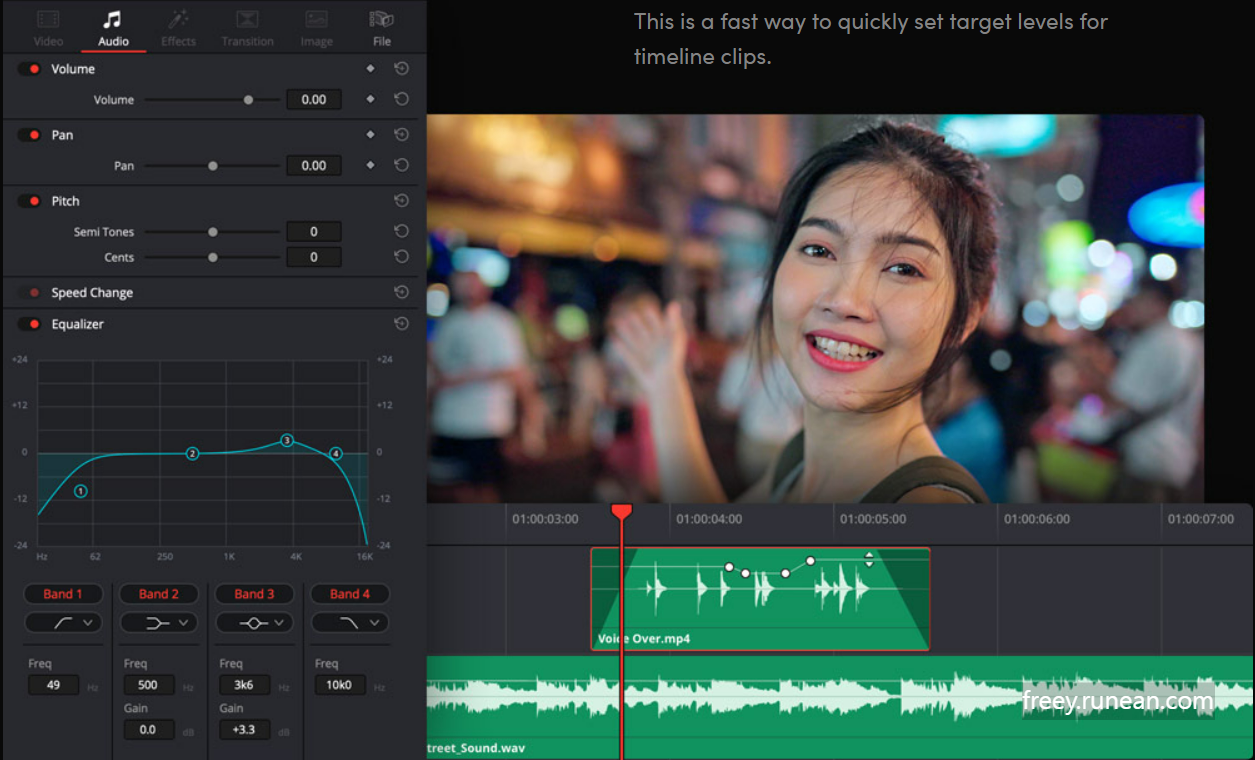The height and width of the screenshot is (760, 1255).
Task: Disable the Equalizer toggle
Action: coord(28,323)
